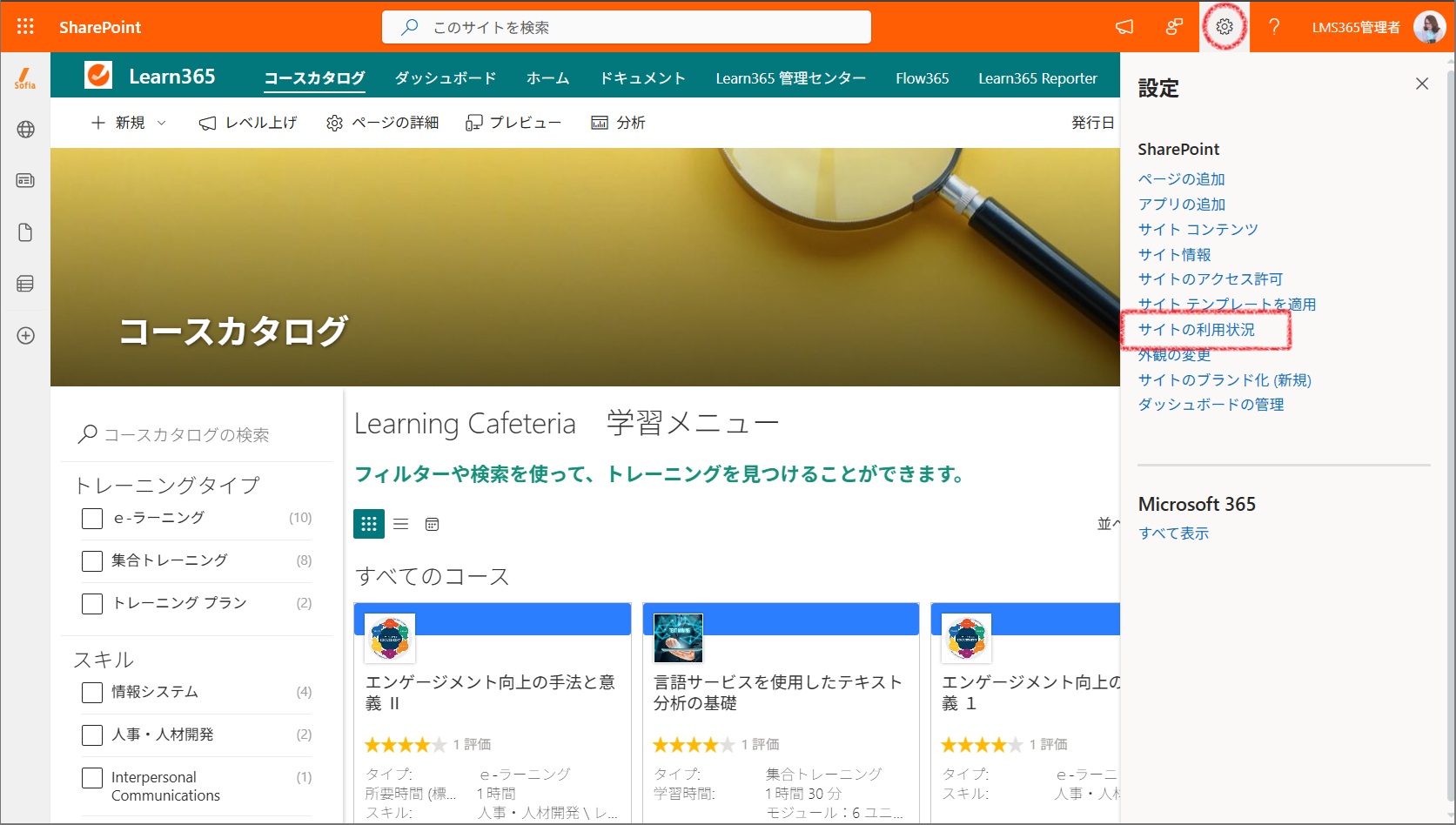Open the globe icon in left rail
1456x825 pixels.
coord(25,130)
